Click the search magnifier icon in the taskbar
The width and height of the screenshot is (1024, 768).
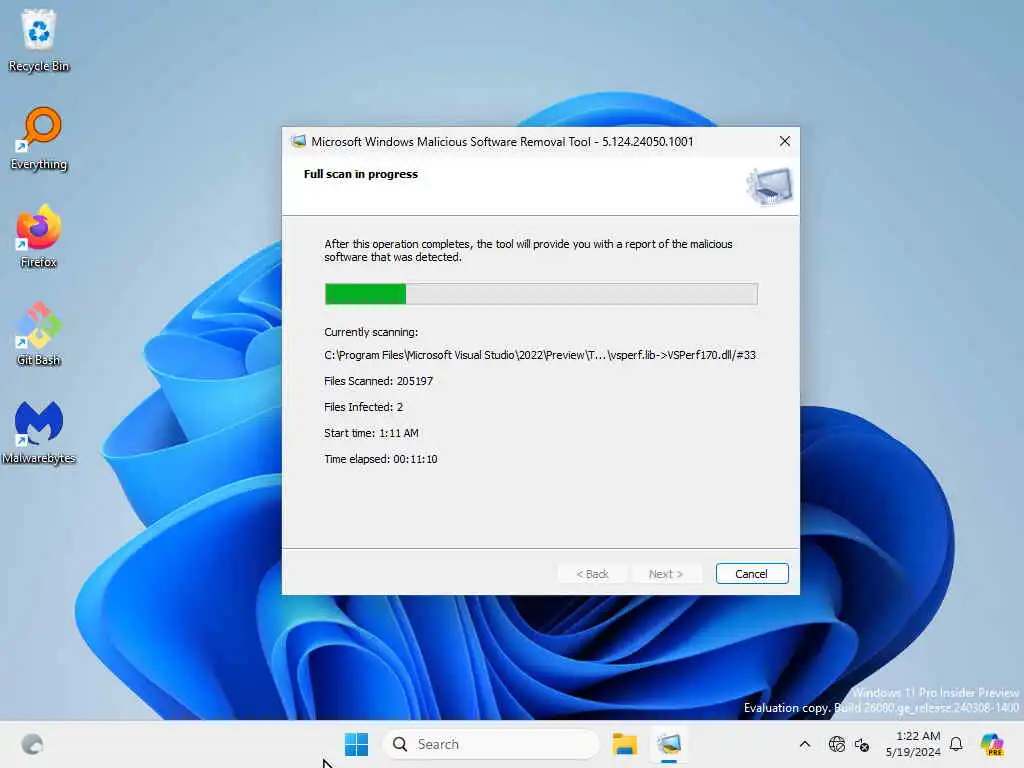400,744
